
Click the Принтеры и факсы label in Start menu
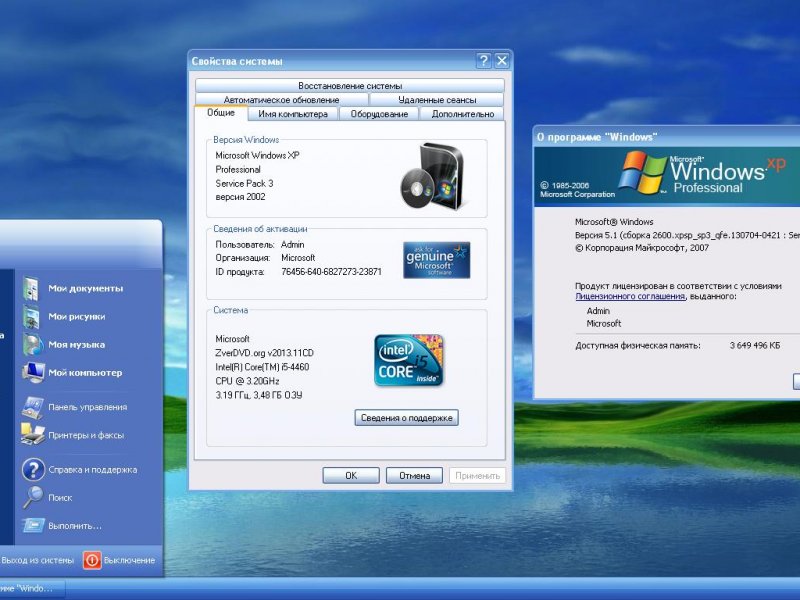86,435
